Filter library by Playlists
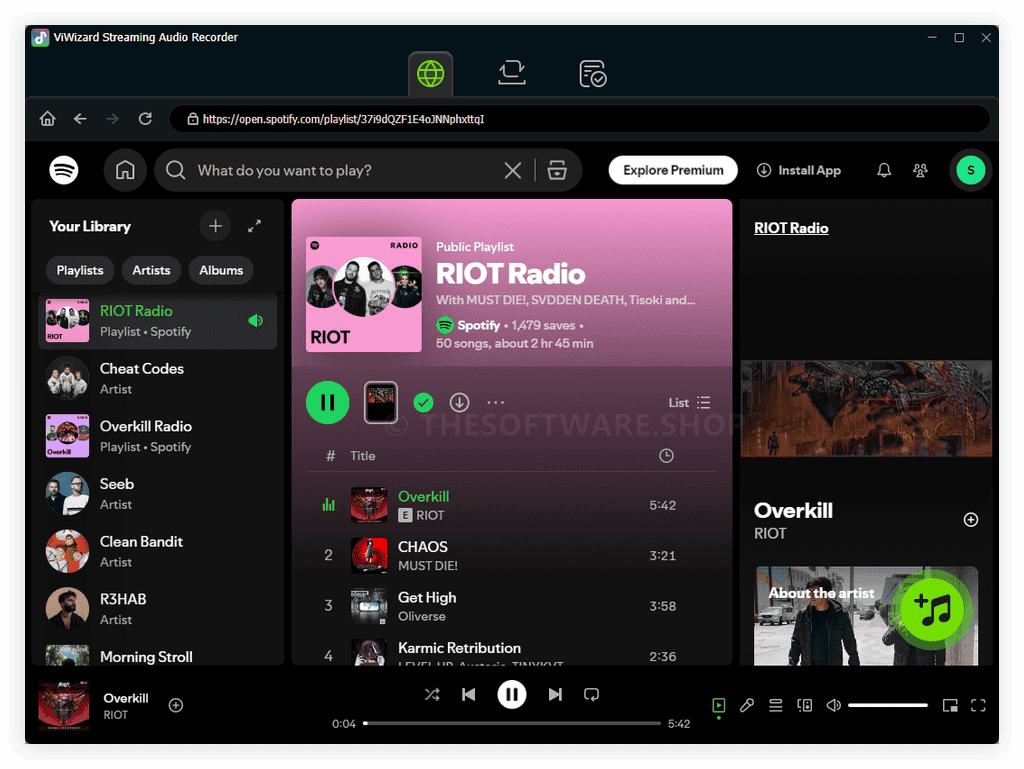Screen dimensions: 1024x769 pyautogui.click(x=80, y=270)
